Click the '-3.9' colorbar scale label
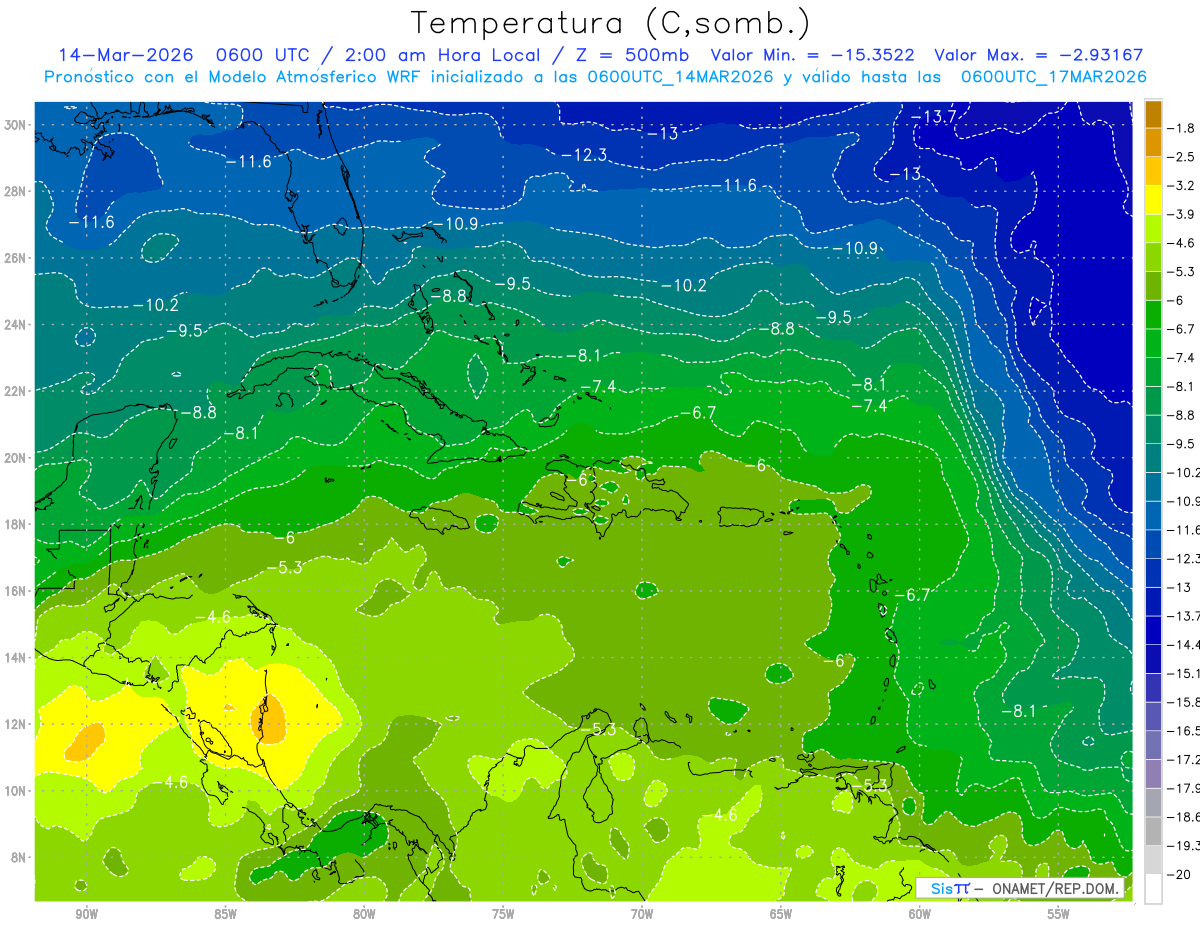Viewport: 1200px width, 927px height. 1181,214
